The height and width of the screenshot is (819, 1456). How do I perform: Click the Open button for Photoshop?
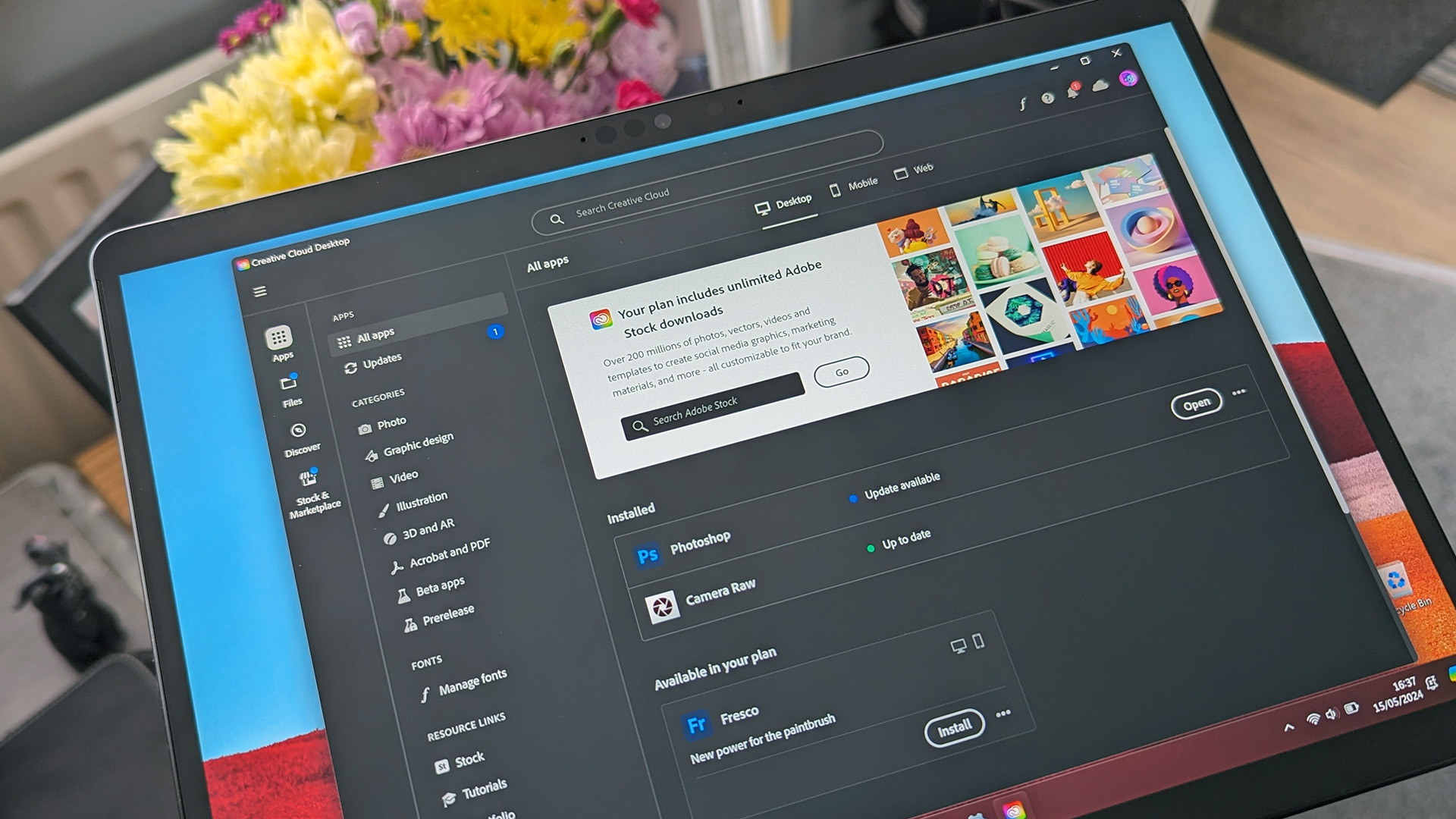[x=1196, y=404]
